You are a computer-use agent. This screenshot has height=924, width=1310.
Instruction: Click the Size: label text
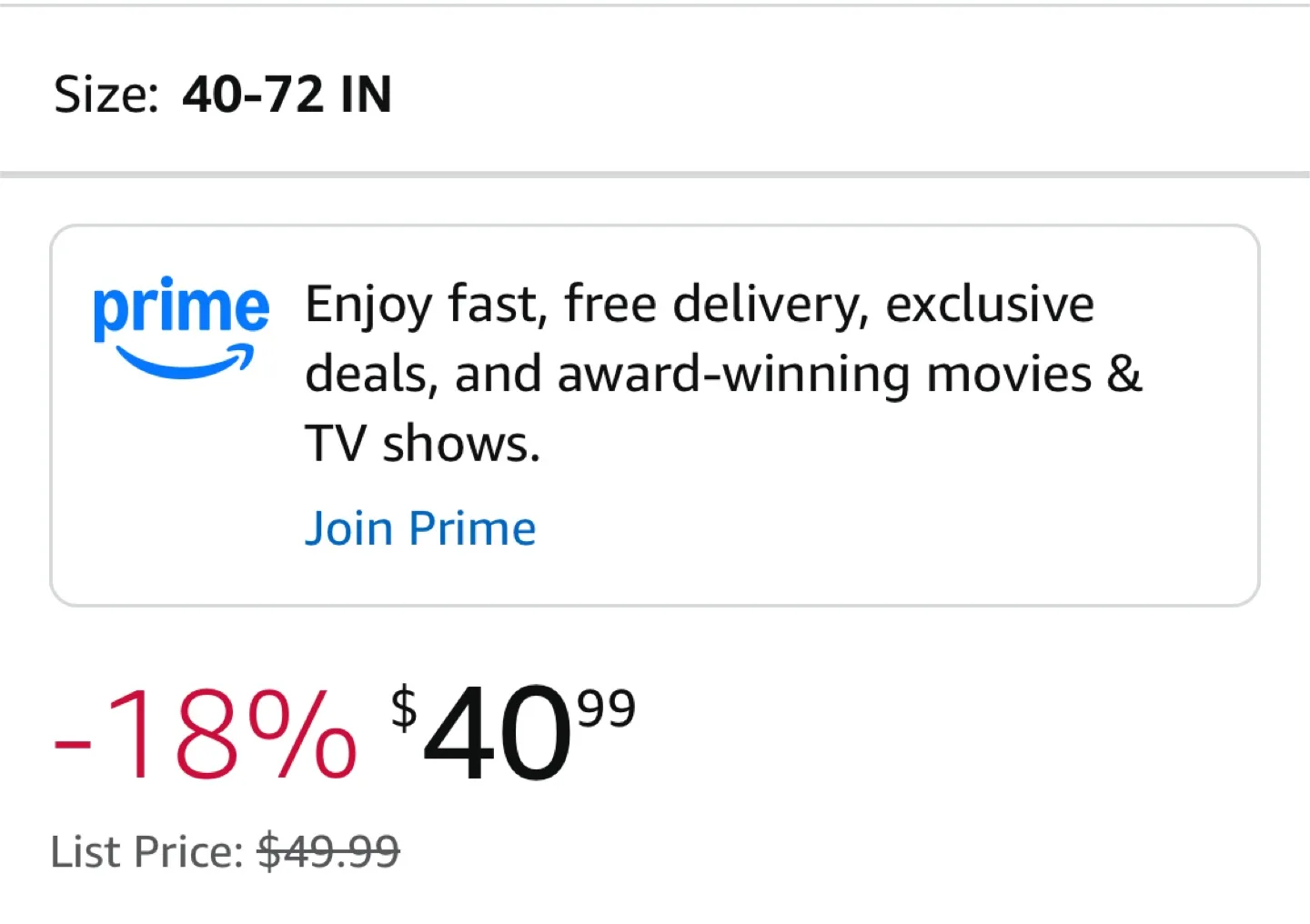106,95
